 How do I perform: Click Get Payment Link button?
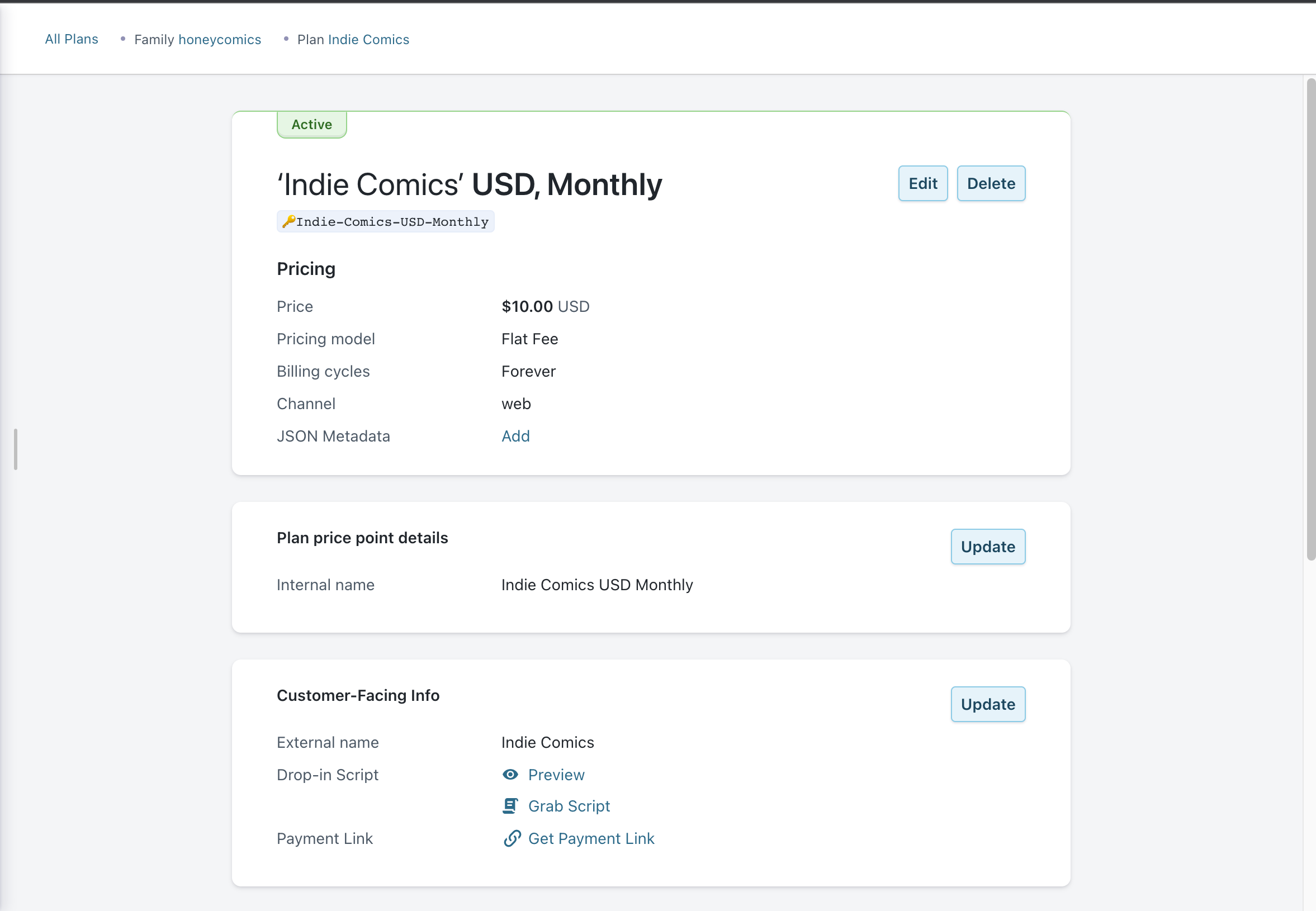592,839
